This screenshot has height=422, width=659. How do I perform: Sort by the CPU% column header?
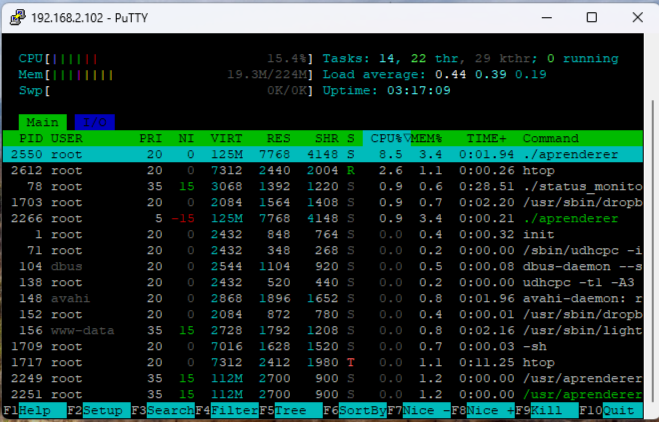[x=387, y=138]
